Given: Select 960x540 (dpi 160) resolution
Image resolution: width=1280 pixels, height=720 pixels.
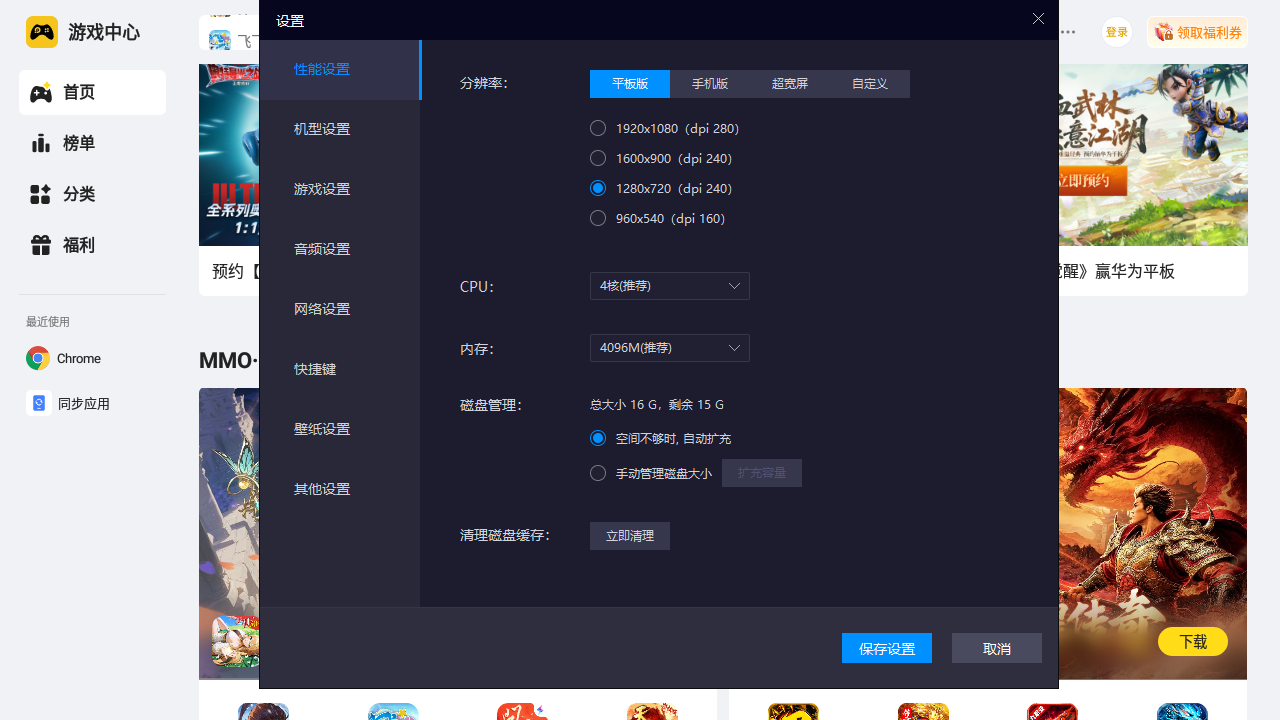Looking at the screenshot, I should coord(658,218).
